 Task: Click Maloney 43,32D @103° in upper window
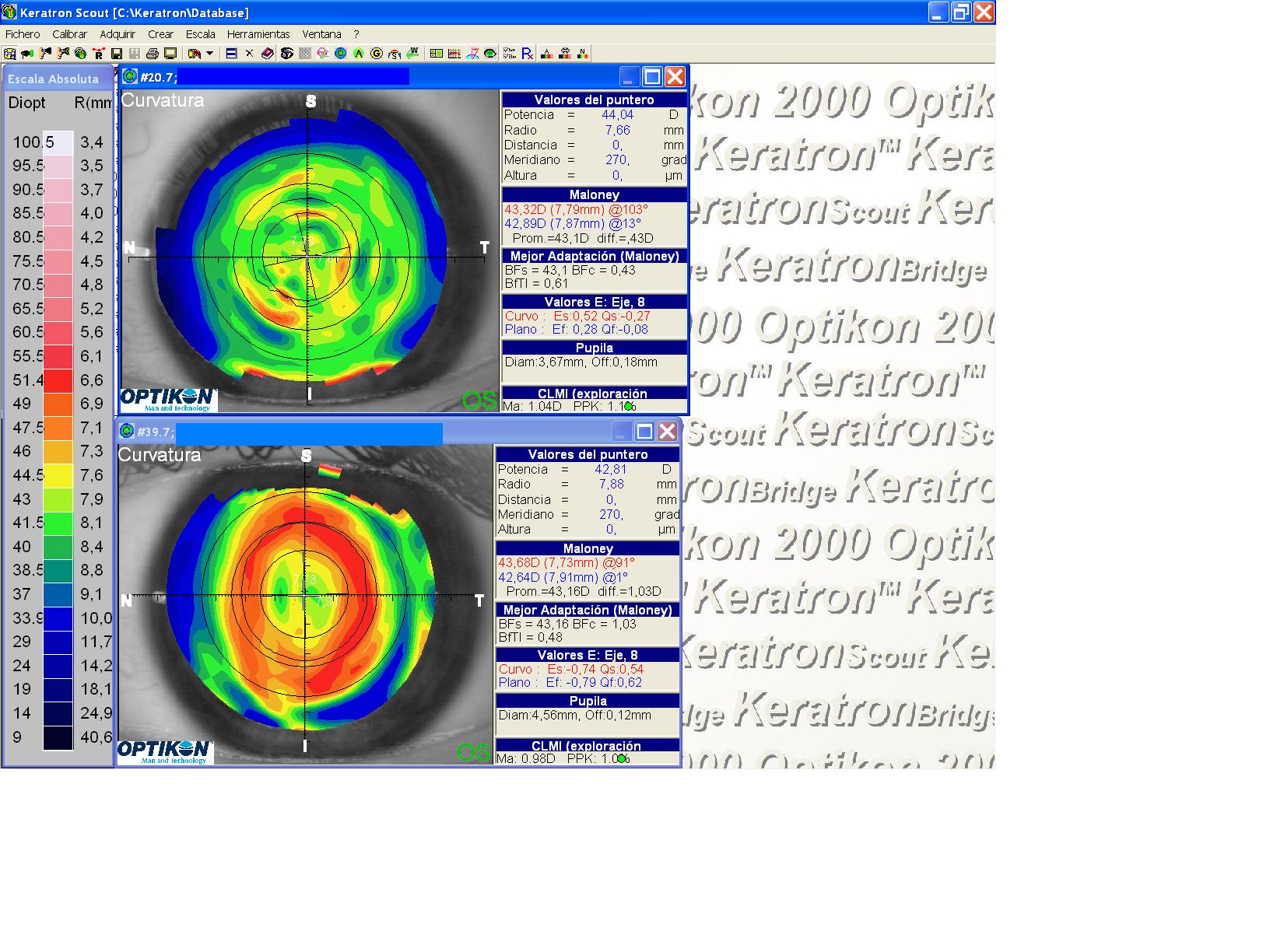pos(576,209)
